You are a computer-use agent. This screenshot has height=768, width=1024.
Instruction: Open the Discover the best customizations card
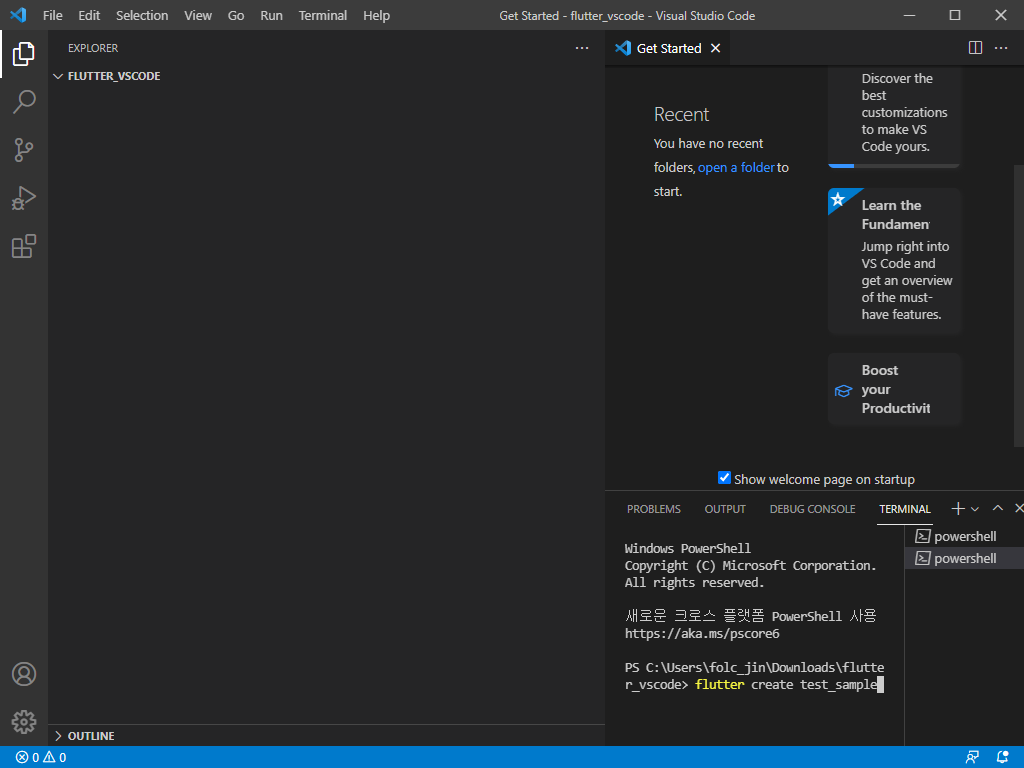click(894, 116)
